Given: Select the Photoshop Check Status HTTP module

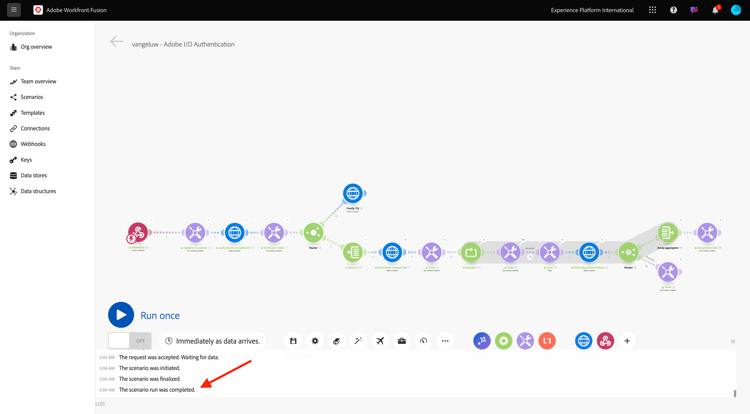Looking at the screenshot, I should click(x=589, y=252).
